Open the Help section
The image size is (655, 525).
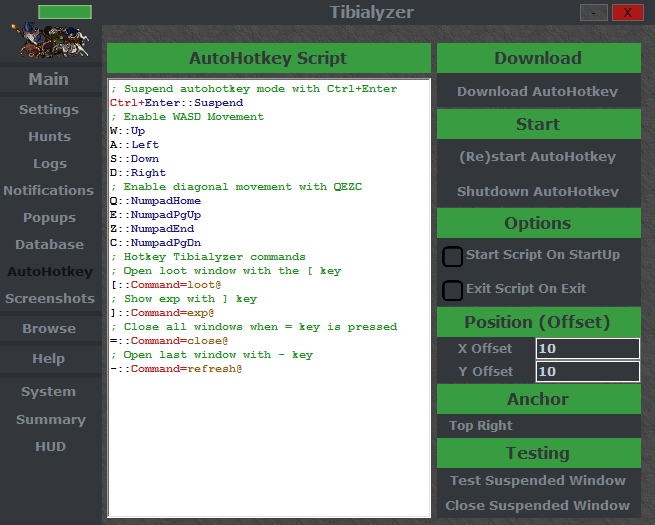click(48, 359)
